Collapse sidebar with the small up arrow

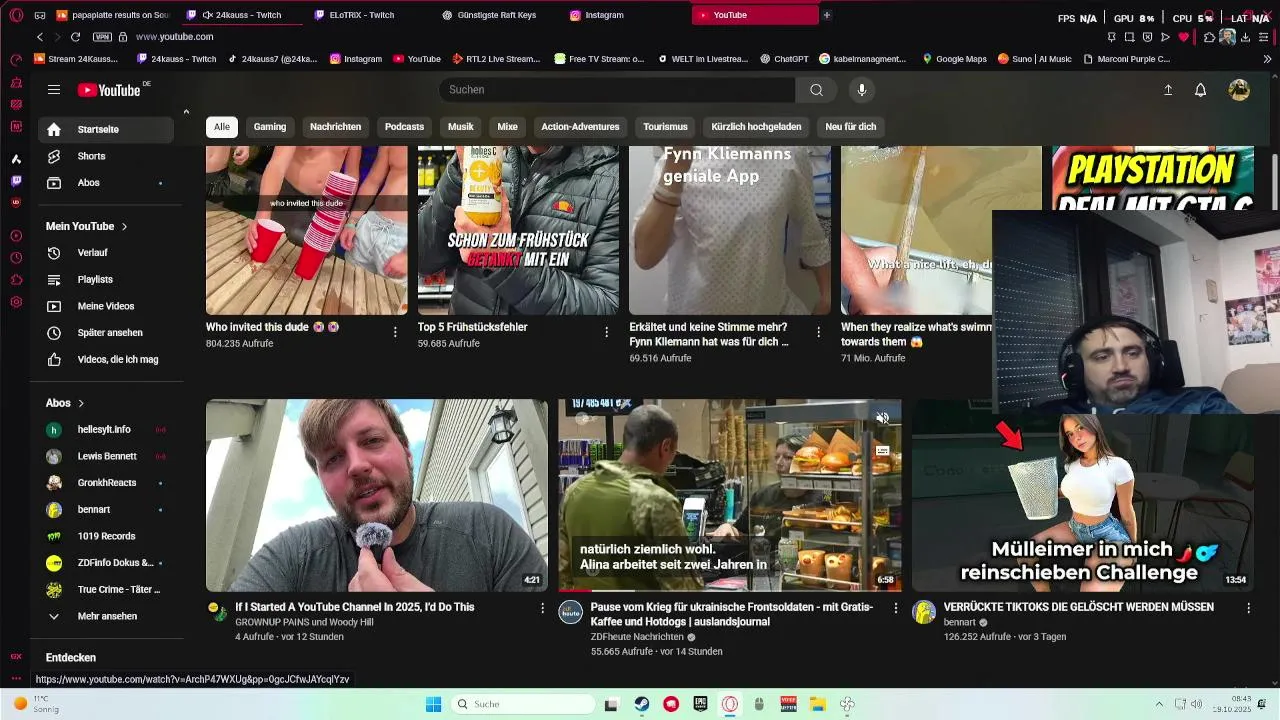[186, 112]
